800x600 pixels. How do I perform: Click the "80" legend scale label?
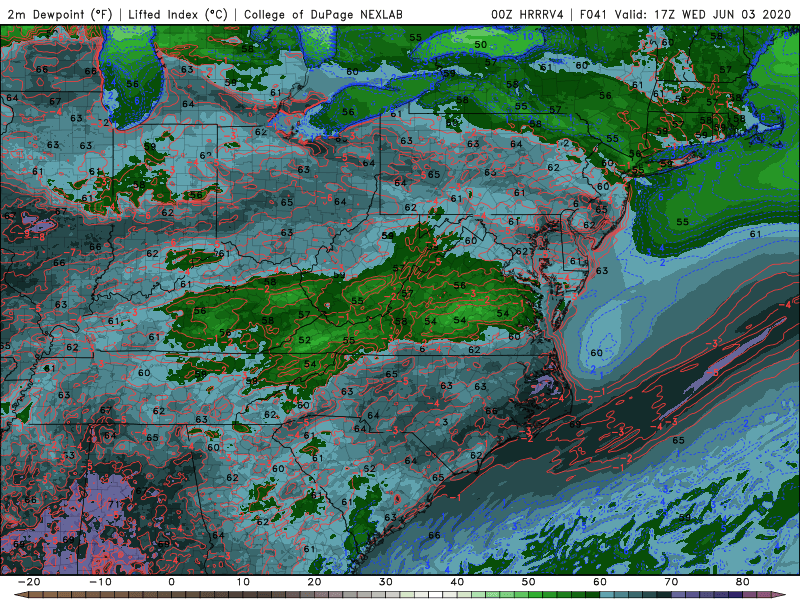click(743, 582)
